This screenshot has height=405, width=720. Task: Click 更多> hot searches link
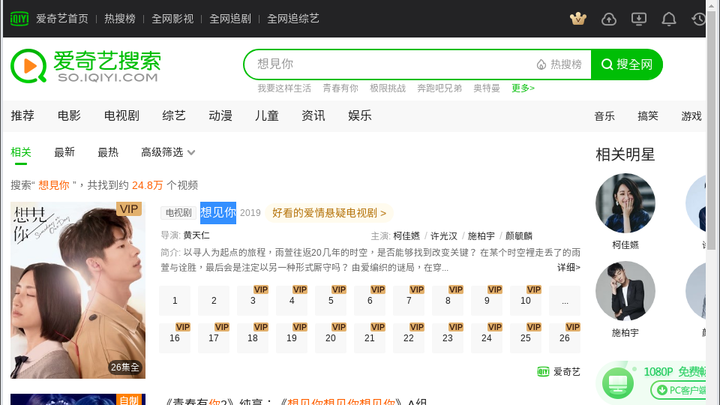point(523,88)
